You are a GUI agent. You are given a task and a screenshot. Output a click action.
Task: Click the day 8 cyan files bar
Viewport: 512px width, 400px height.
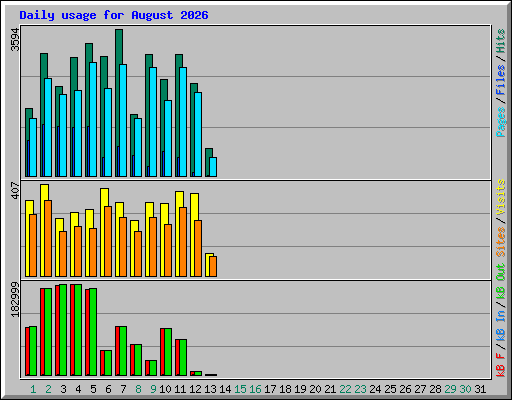[138, 147]
